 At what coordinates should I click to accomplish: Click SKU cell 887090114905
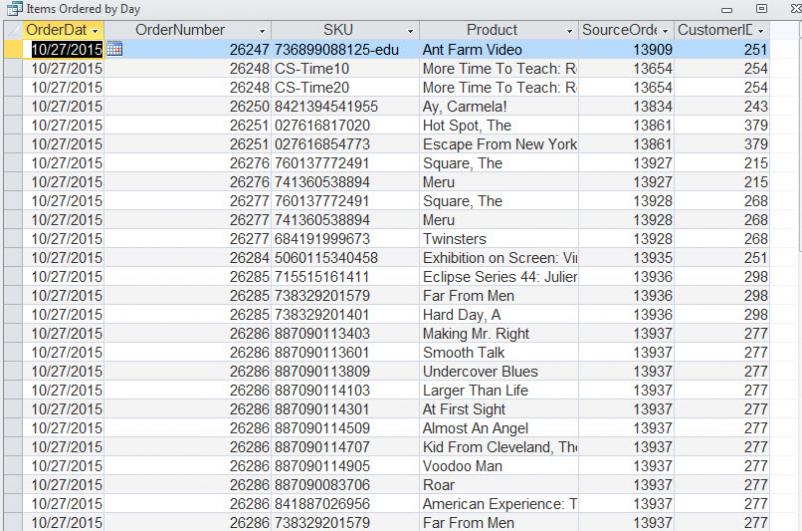(345, 466)
